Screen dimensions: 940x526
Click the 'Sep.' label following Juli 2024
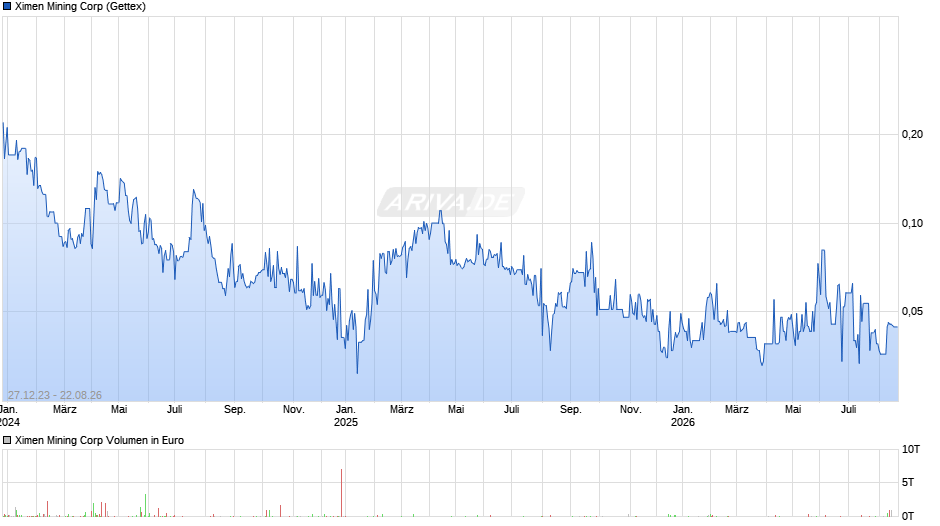235,410
